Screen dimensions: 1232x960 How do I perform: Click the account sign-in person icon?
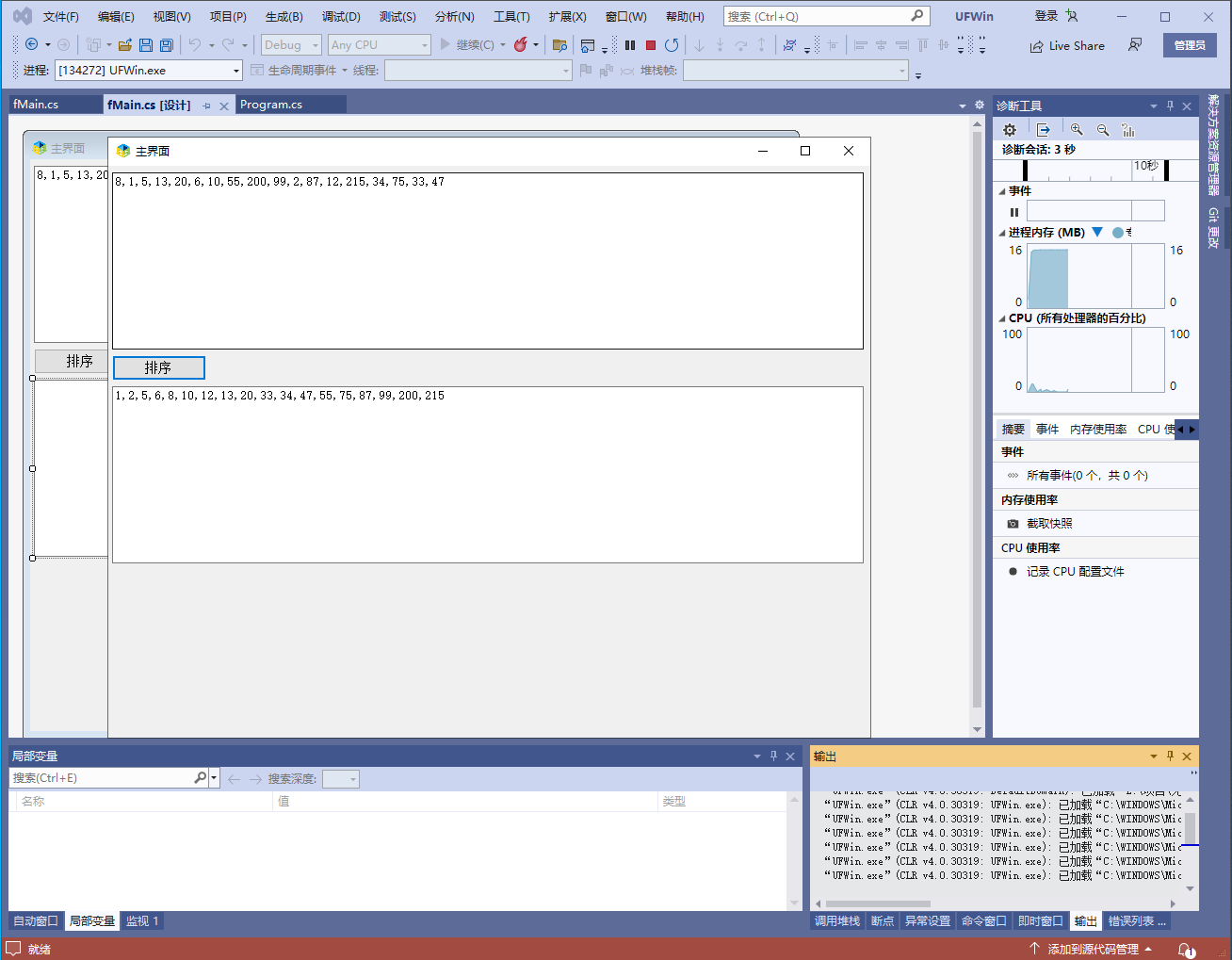tap(1072, 16)
